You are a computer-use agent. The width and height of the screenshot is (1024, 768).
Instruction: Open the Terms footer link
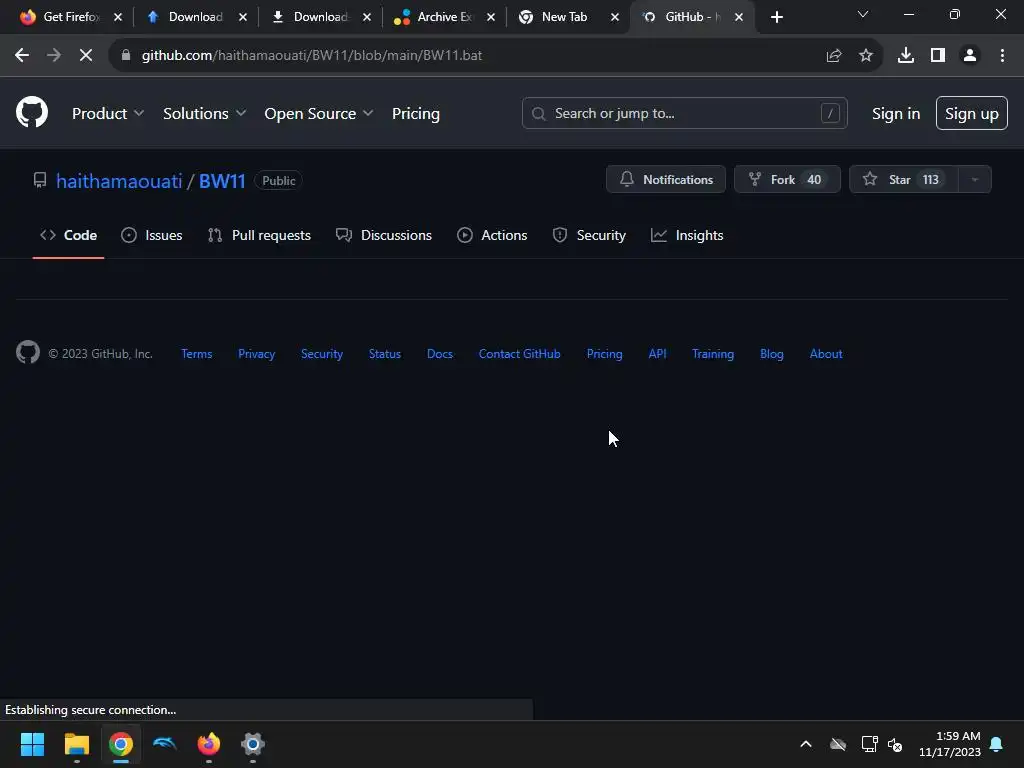coord(197,354)
